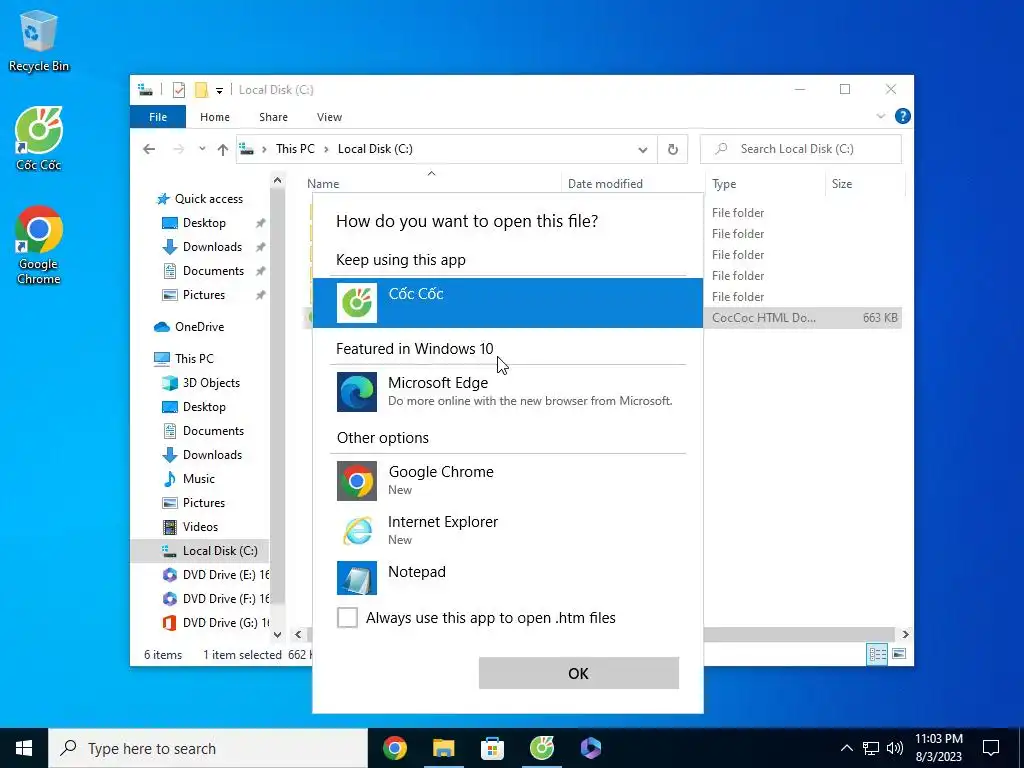Select Local Disk (C:) in sidebar
The image size is (1024, 768).
(200, 551)
